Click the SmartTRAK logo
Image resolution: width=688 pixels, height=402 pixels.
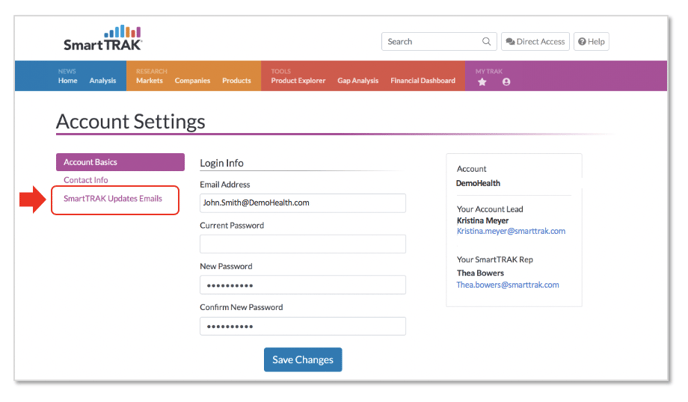point(103,38)
